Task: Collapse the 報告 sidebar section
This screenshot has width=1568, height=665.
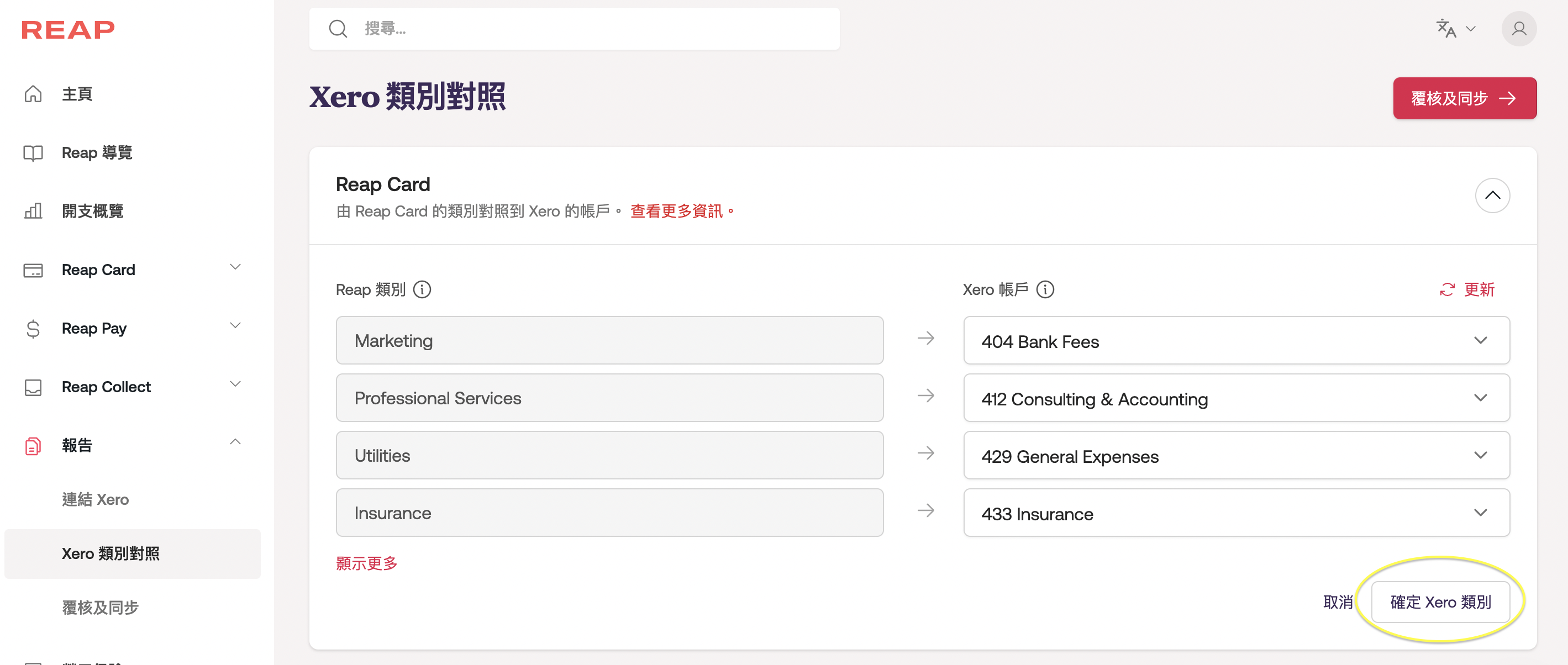Action: (x=235, y=442)
